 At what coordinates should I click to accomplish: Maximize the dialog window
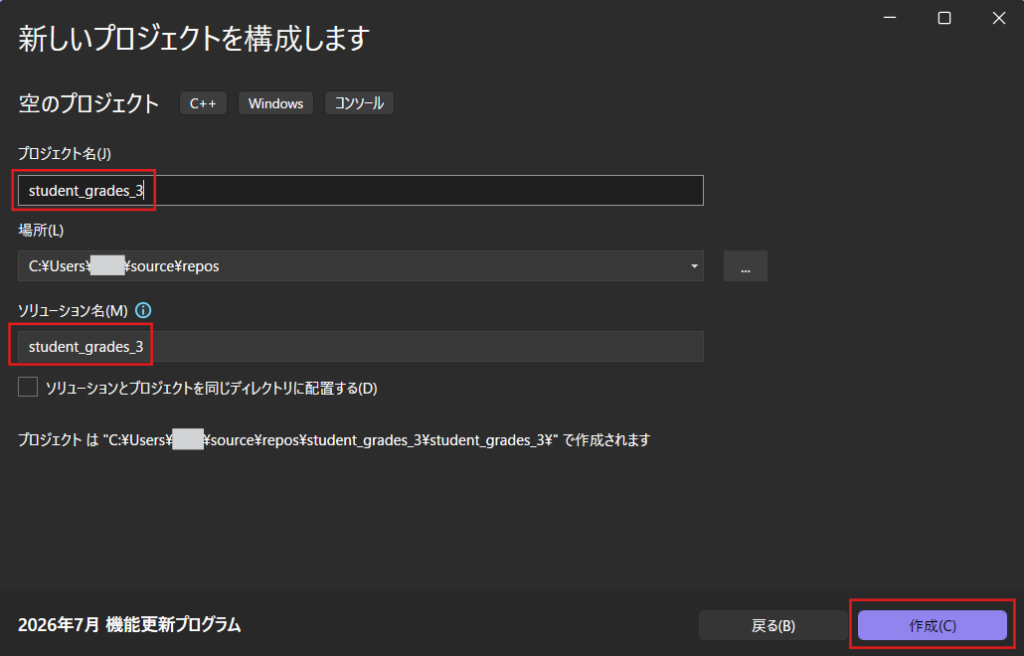coord(944,18)
